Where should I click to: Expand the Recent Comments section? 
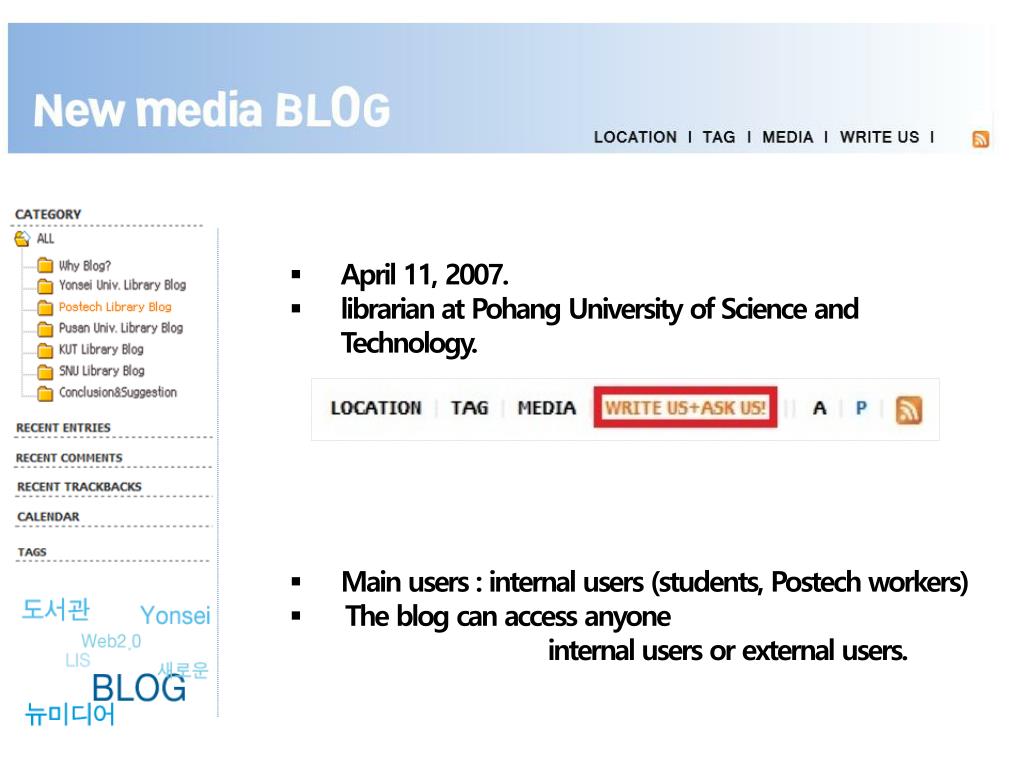point(69,458)
